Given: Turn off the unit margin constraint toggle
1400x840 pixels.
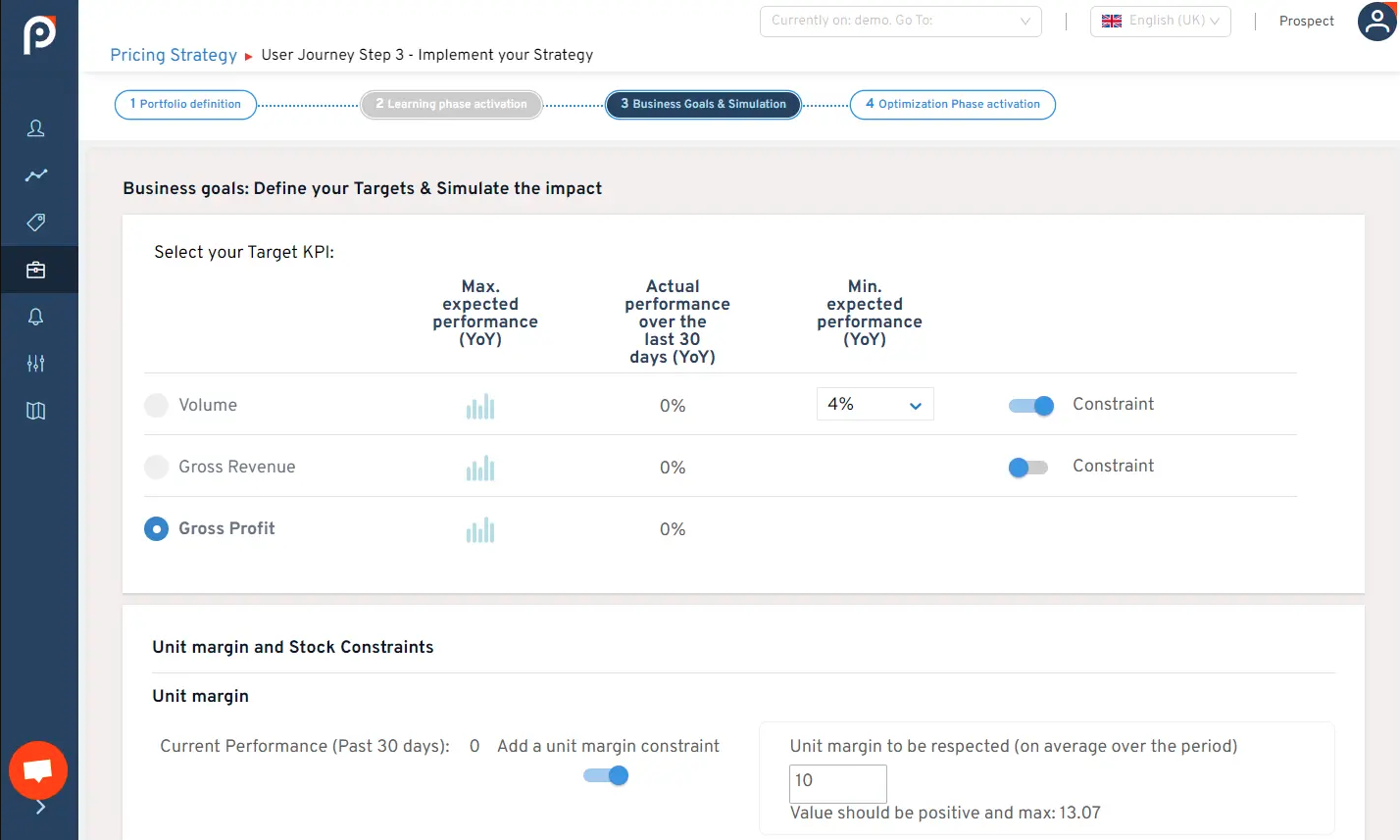Looking at the screenshot, I should point(606,775).
